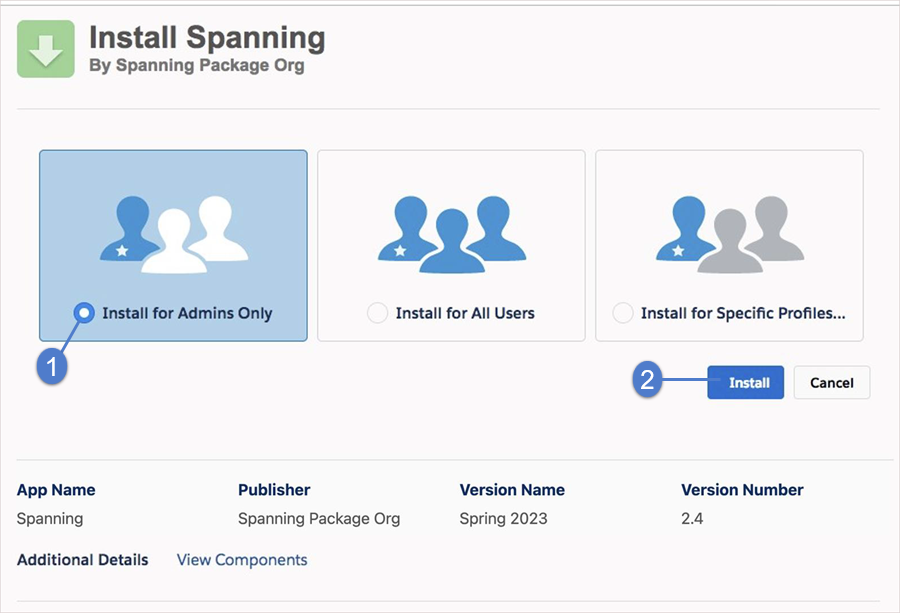
Task: Click the Admins Only people graphic
Action: (x=173, y=235)
